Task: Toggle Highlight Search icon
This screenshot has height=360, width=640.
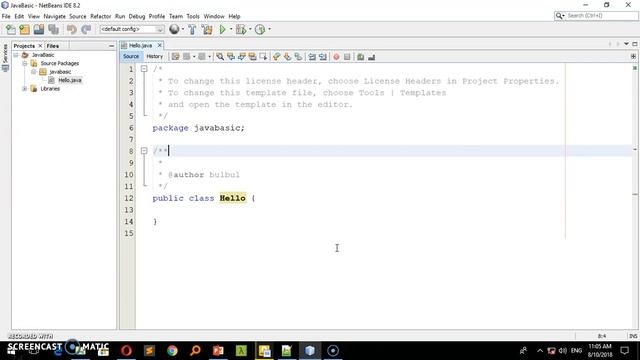Action: tap(252, 57)
